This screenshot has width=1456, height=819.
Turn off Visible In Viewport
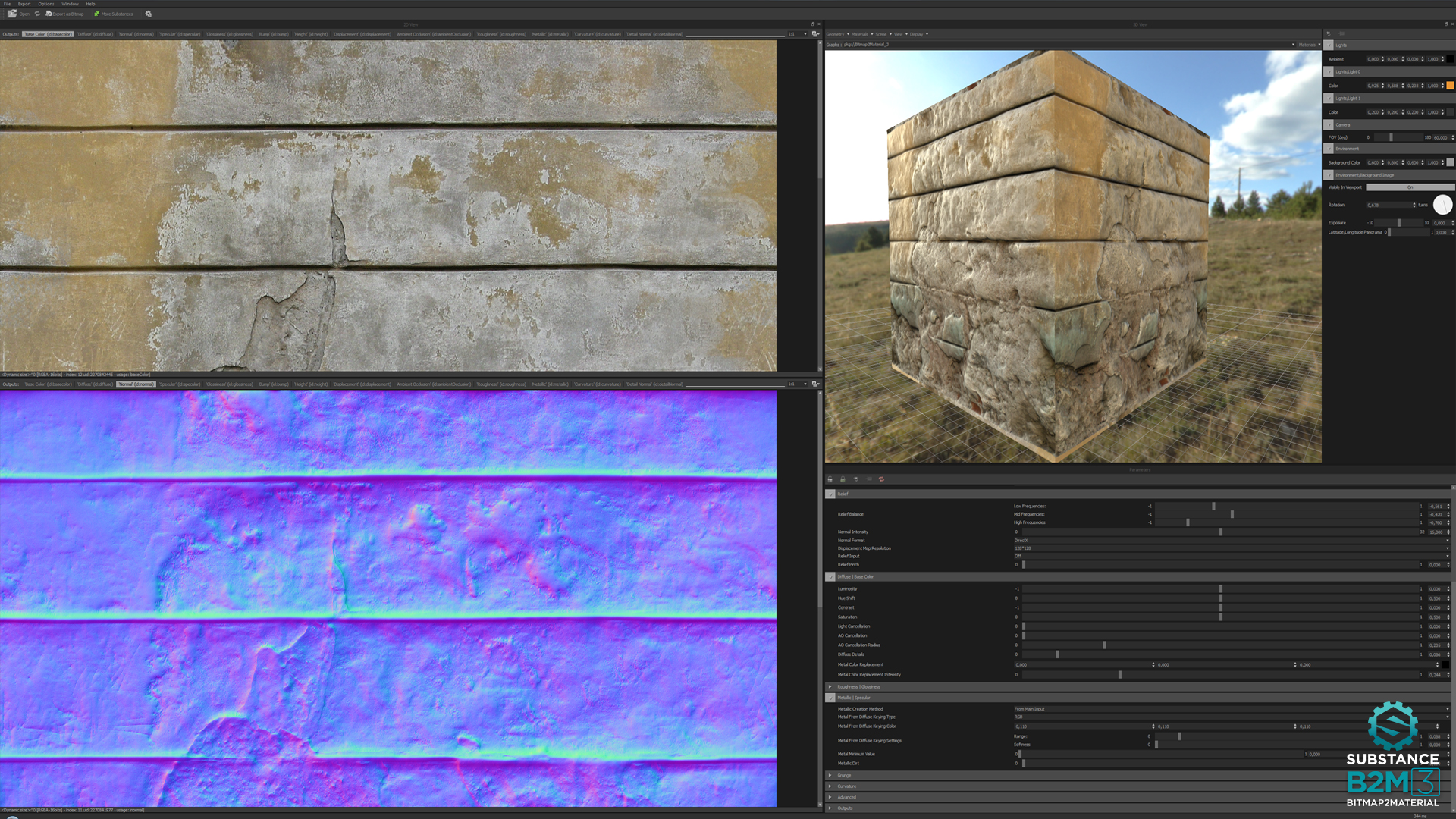point(1409,187)
